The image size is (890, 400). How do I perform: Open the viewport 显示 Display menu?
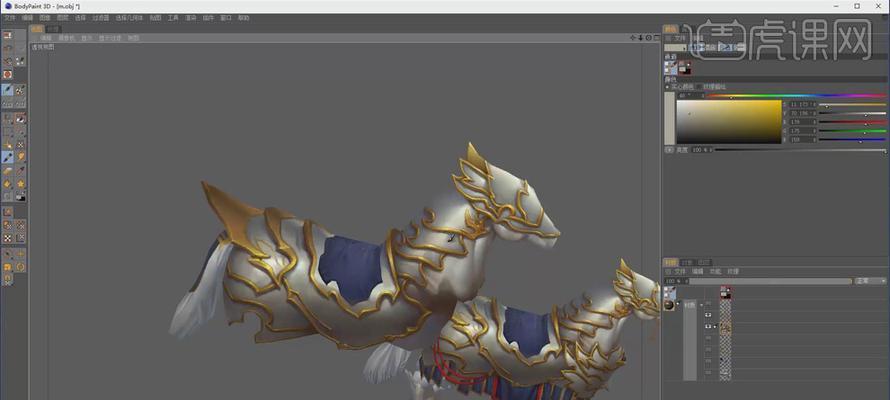(x=86, y=38)
